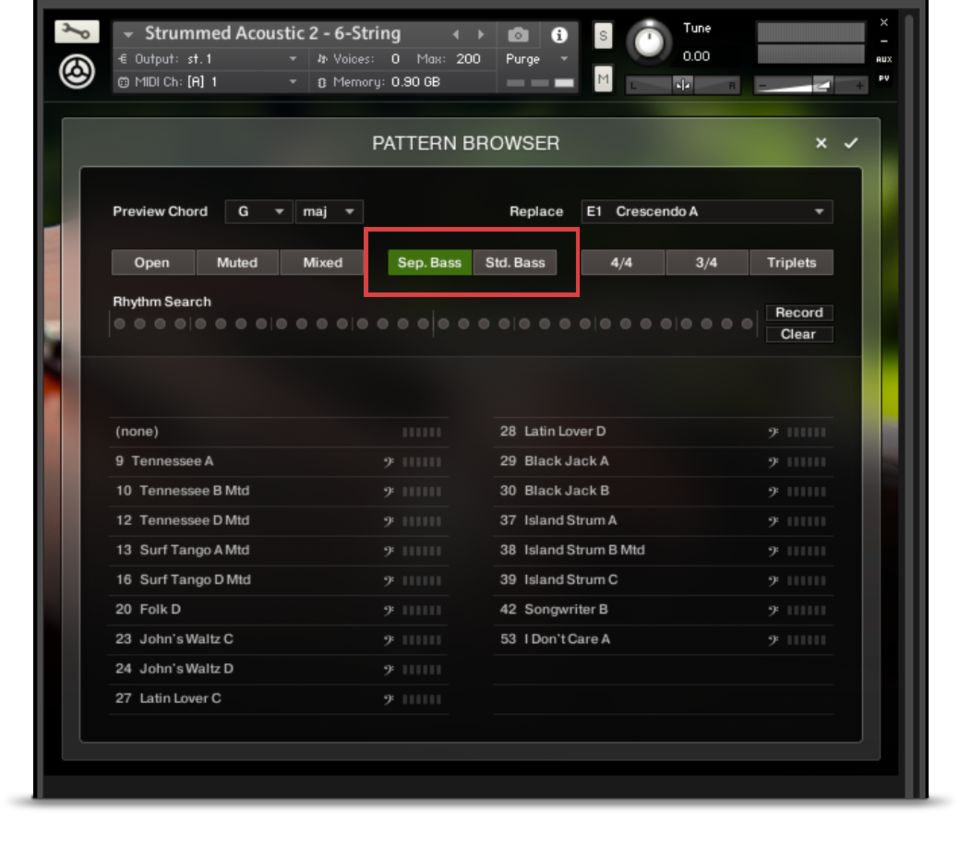The width and height of the screenshot is (960, 846).
Task: Mute the instrument with M button
Action: coord(604,80)
